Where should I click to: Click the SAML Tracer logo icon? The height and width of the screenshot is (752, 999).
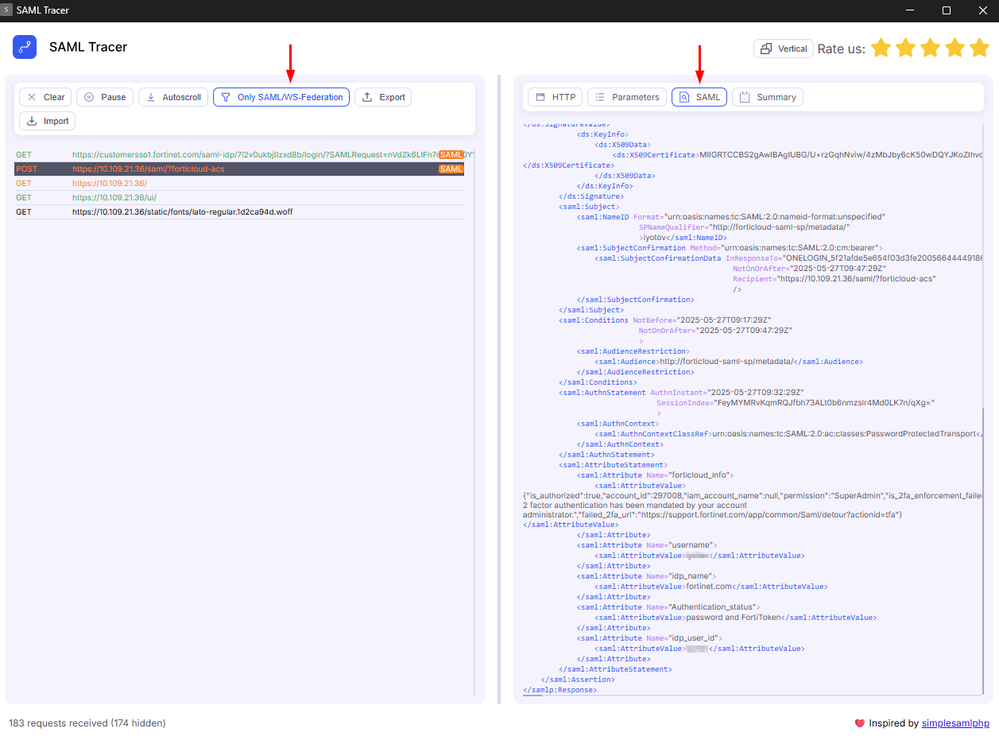click(24, 47)
